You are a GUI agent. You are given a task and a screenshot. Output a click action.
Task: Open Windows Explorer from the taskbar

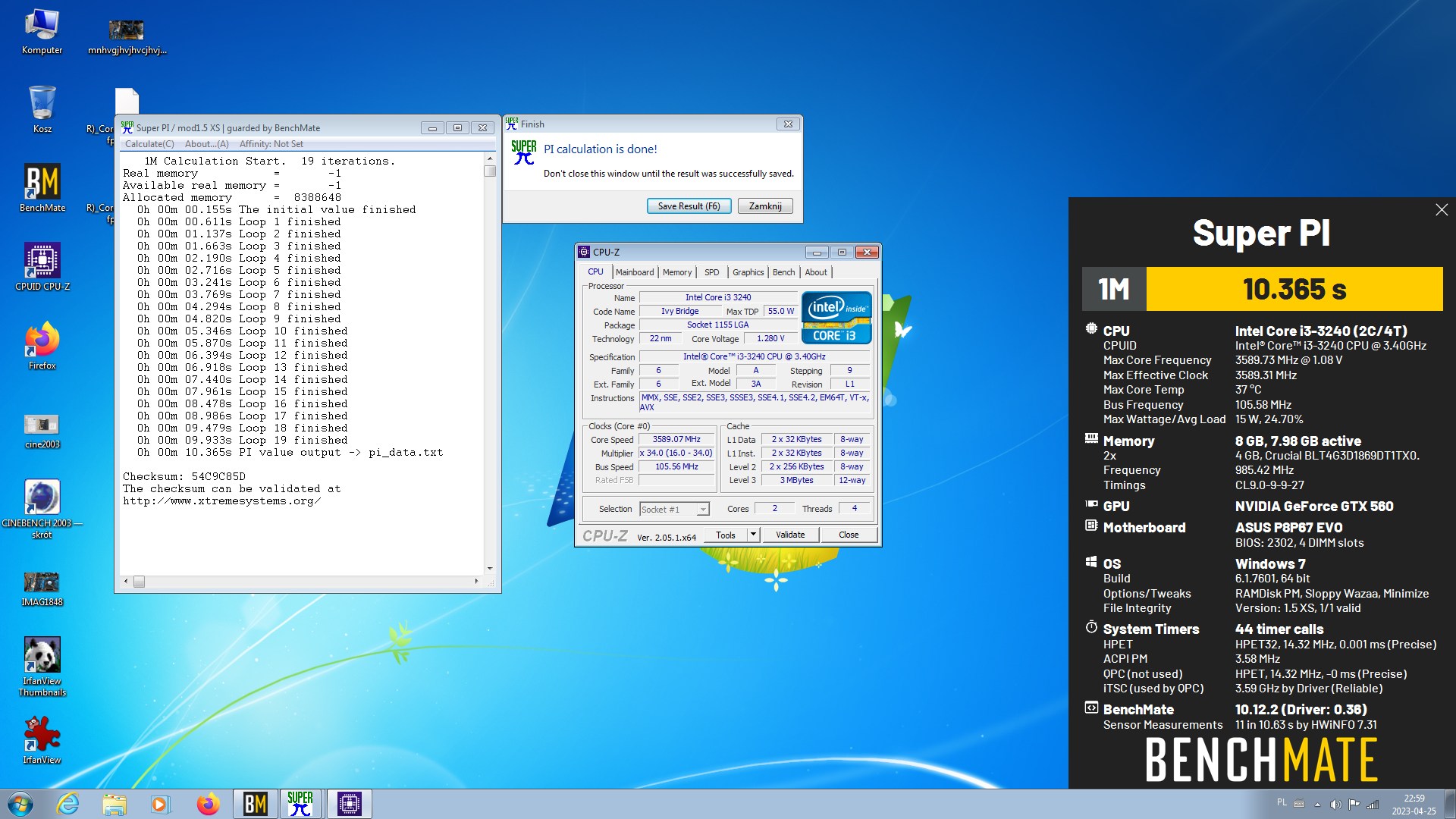coord(114,804)
